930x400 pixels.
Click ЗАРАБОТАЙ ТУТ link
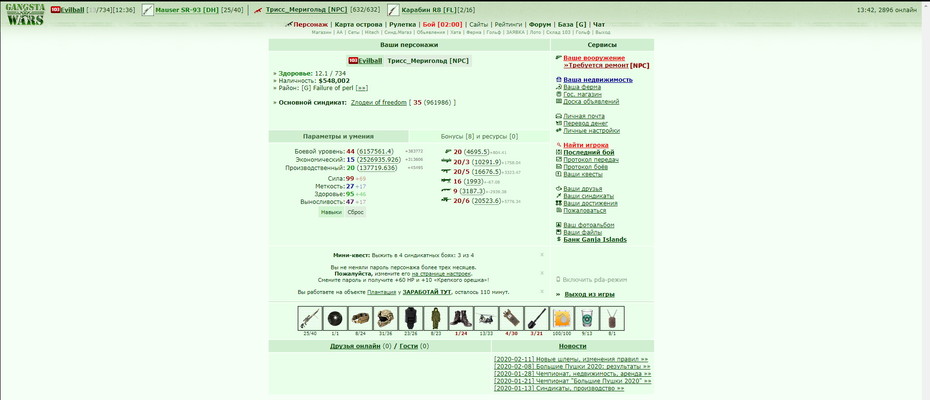pyautogui.click(x=427, y=292)
